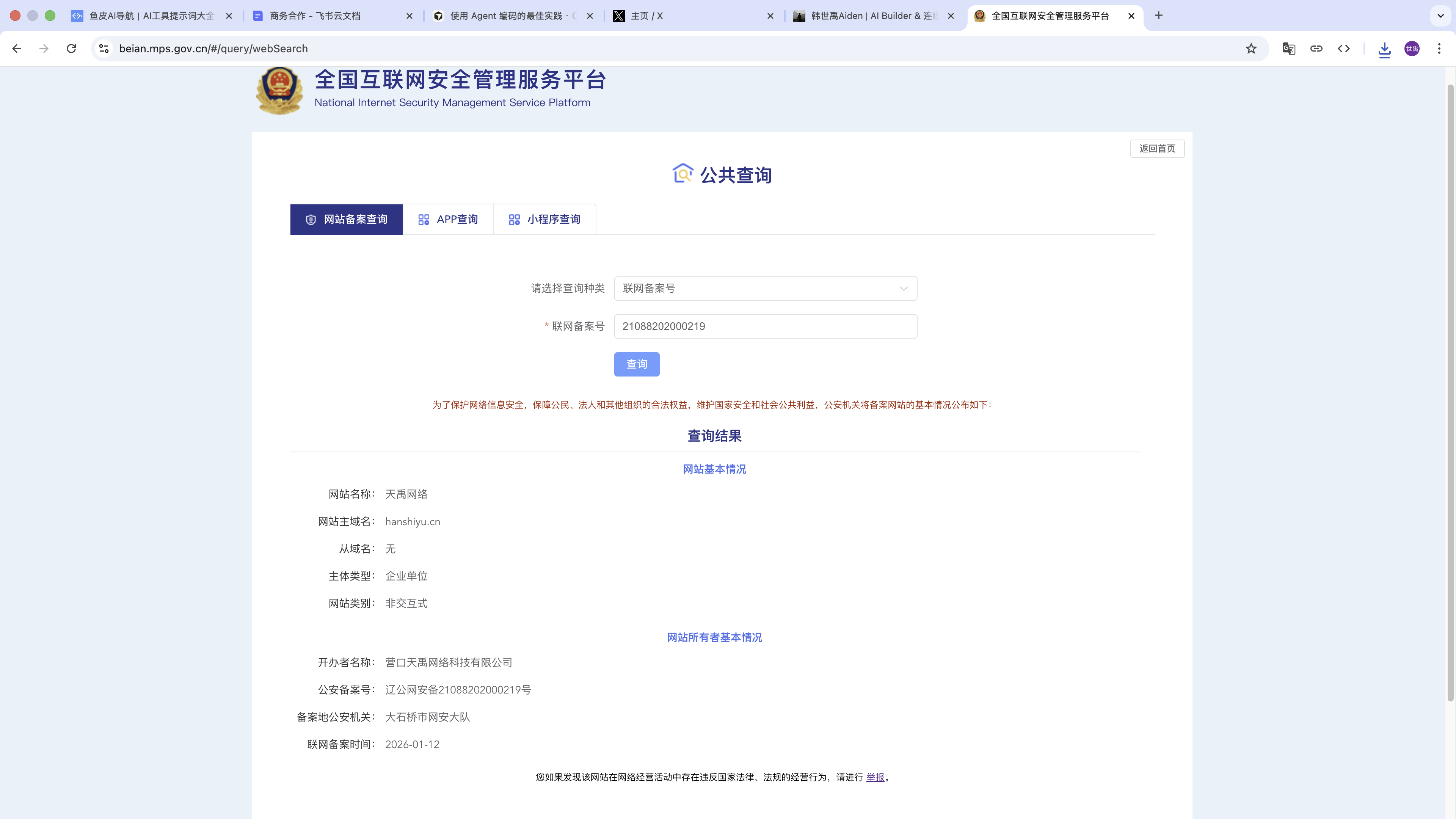Select the 网站备案查询 tab
1456x819 pixels.
tap(346, 219)
